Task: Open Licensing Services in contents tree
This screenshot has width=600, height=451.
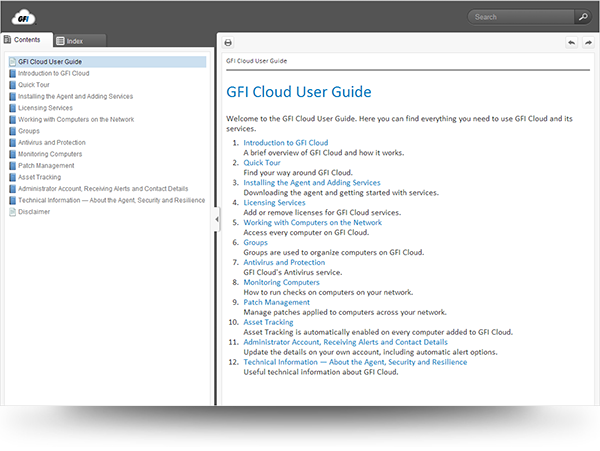Action: pos(45,108)
